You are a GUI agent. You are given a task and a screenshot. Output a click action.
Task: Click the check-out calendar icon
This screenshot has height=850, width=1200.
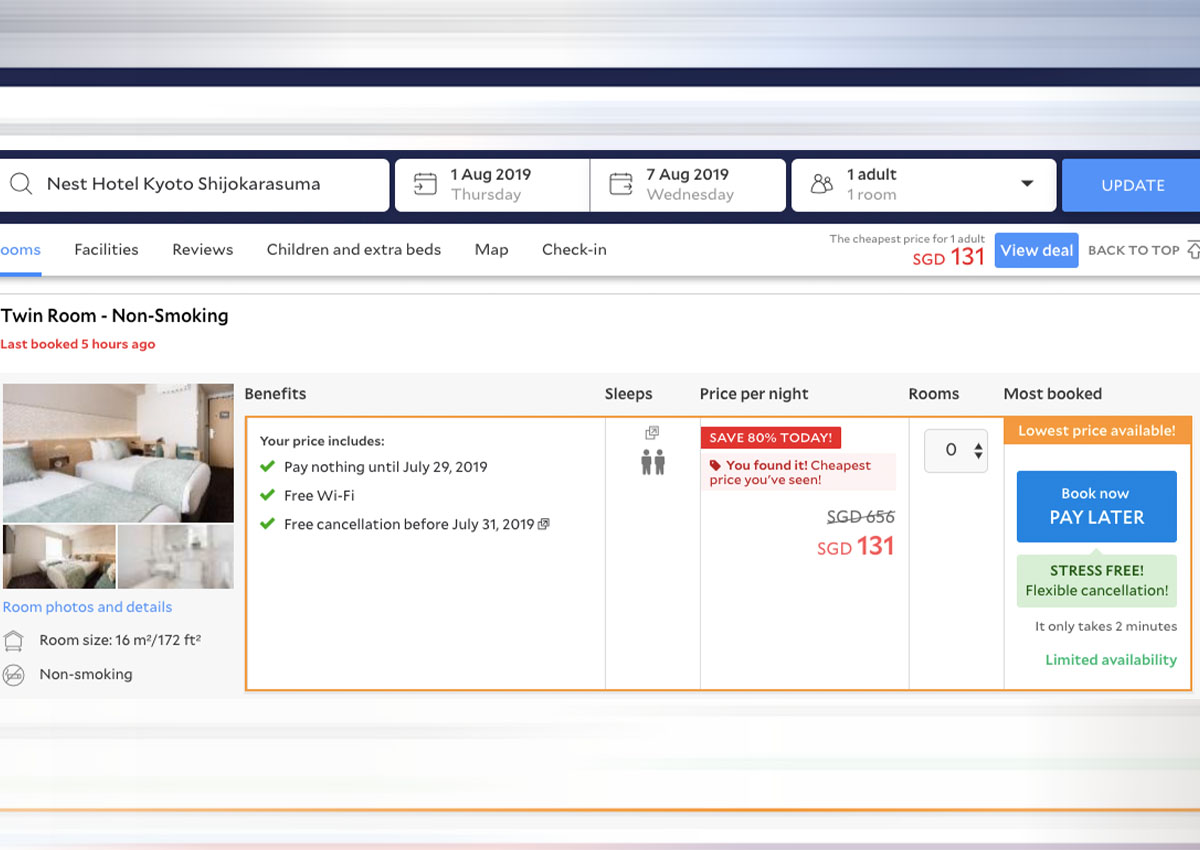(621, 185)
